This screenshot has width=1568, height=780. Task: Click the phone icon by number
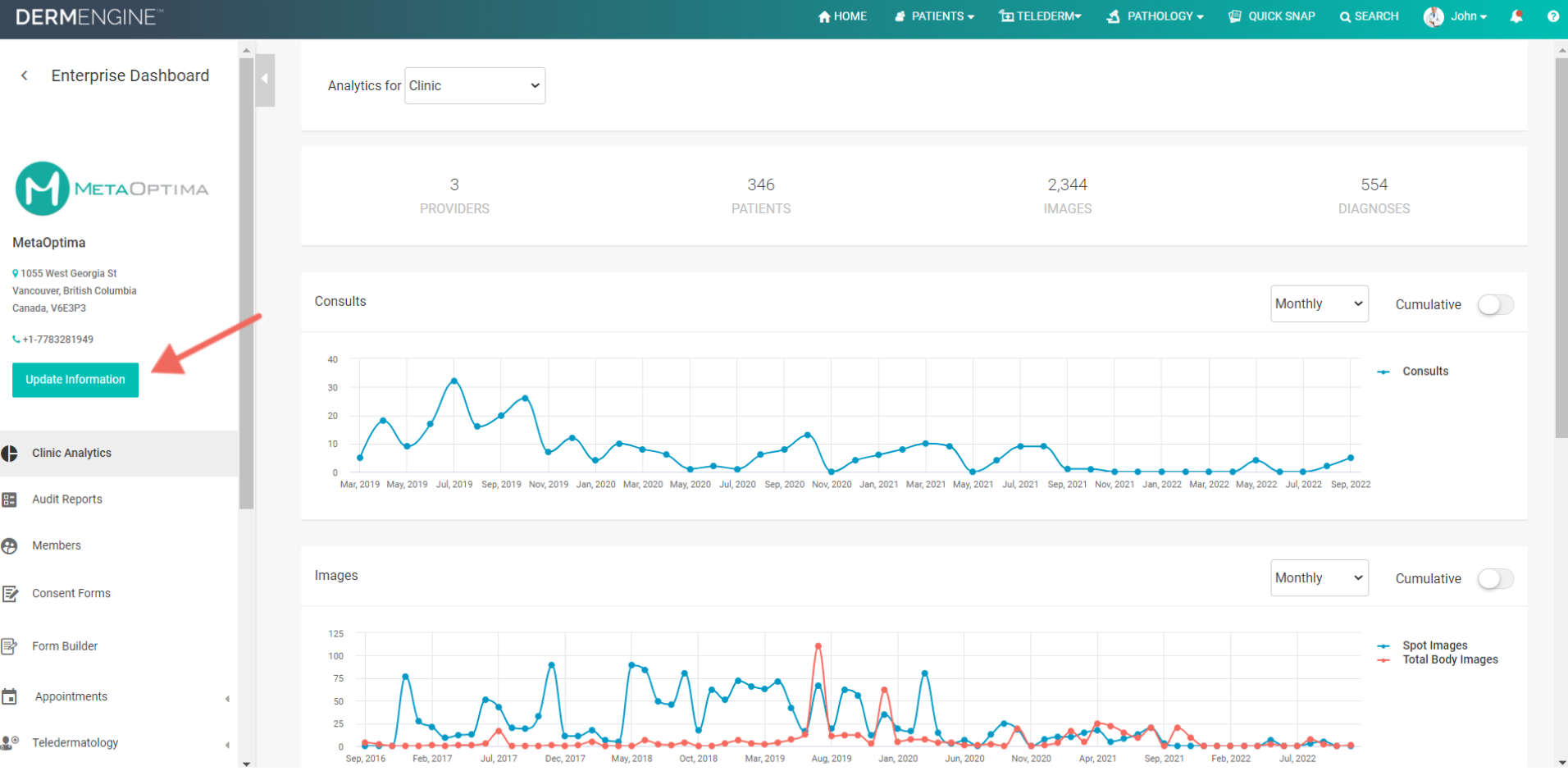[16, 340]
